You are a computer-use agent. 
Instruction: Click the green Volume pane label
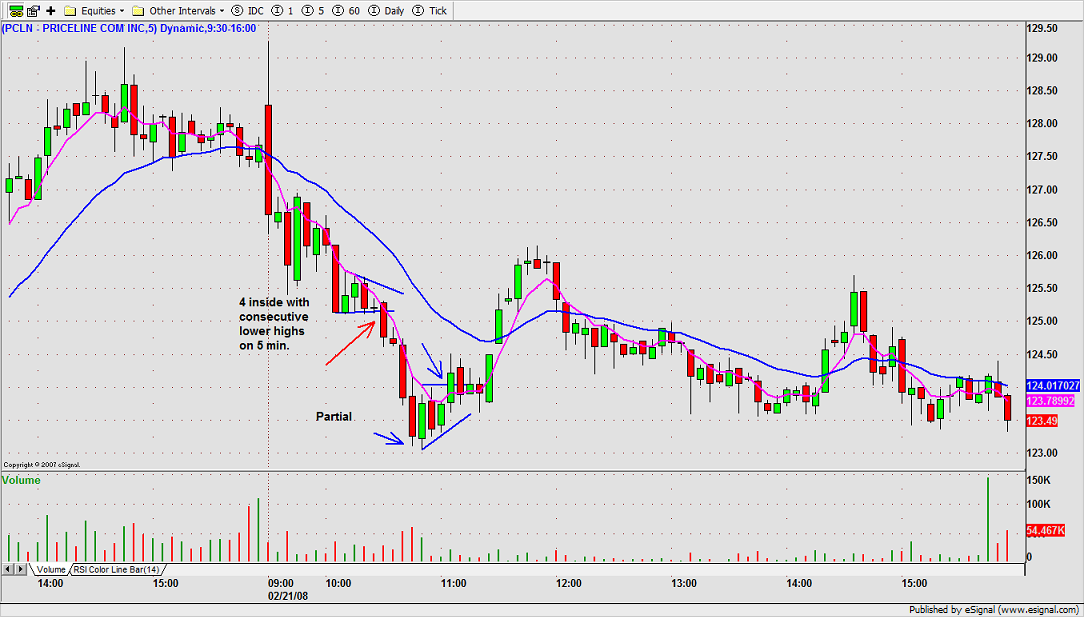(21, 479)
